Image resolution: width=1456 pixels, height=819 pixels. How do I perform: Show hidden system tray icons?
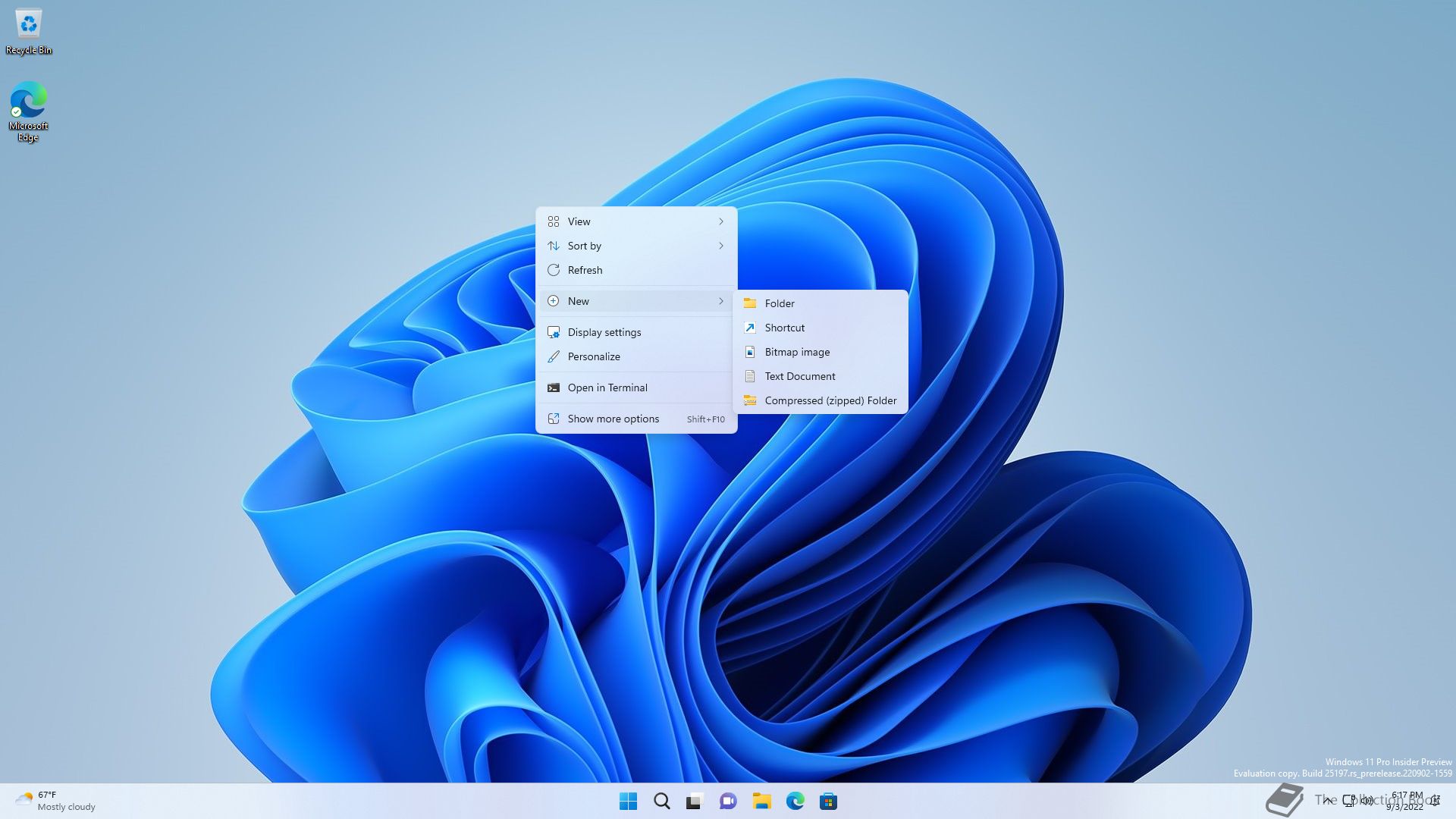click(x=1327, y=801)
